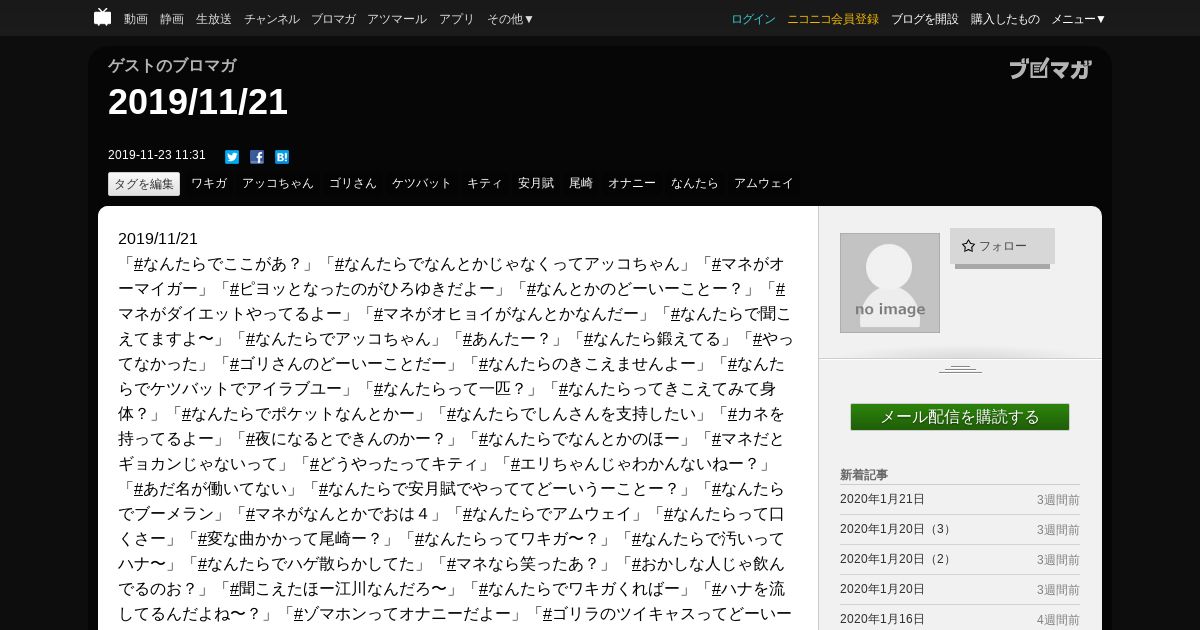This screenshot has width=1200, height=630.
Task: Click the ゲストのブロマガ blog title
Action: (x=172, y=66)
